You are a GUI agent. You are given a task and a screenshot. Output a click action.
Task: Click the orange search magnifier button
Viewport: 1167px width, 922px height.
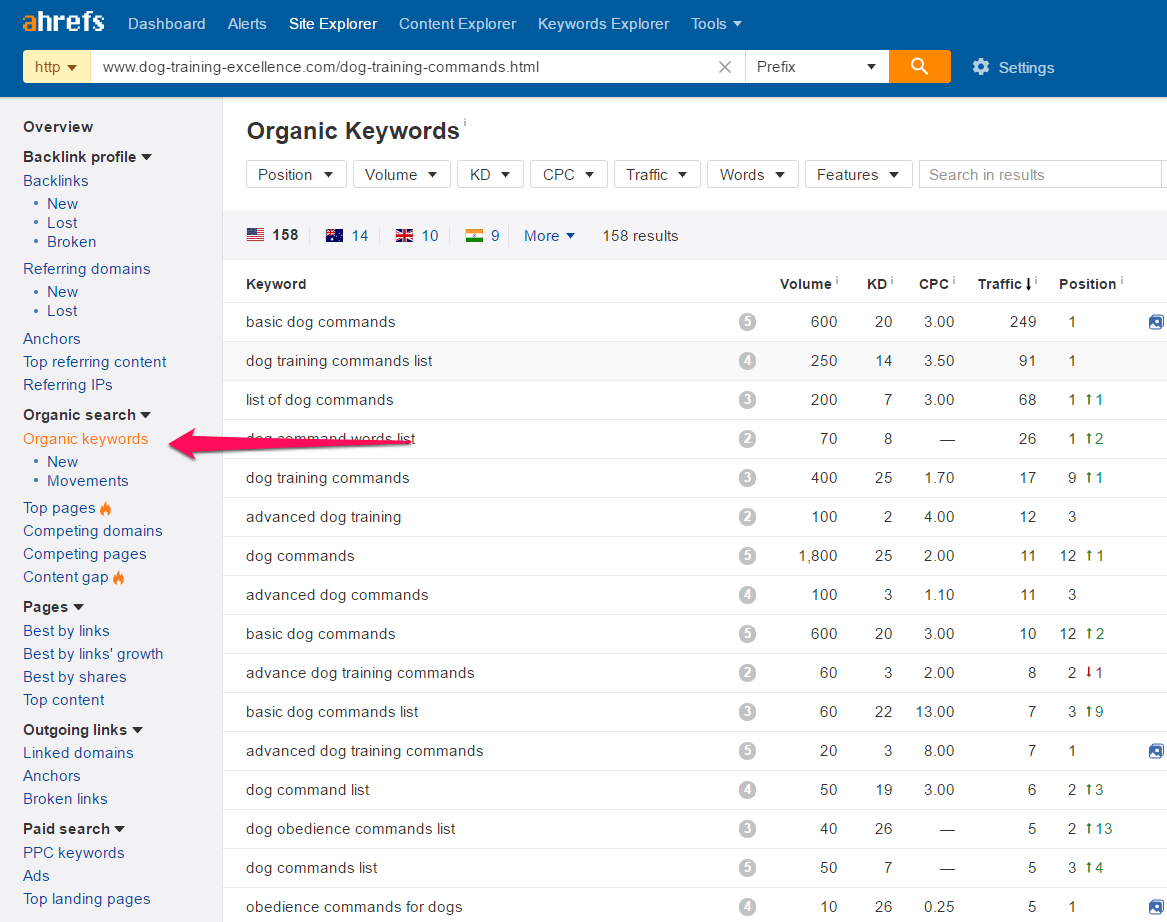(x=919, y=67)
